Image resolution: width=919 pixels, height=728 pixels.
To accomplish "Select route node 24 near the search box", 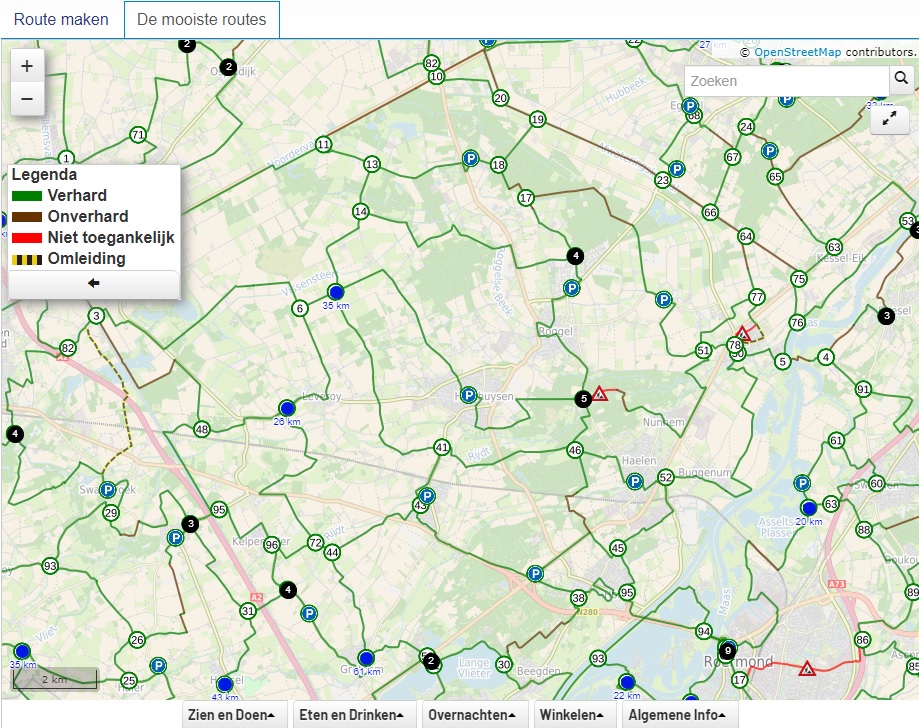I will pyautogui.click(x=746, y=127).
